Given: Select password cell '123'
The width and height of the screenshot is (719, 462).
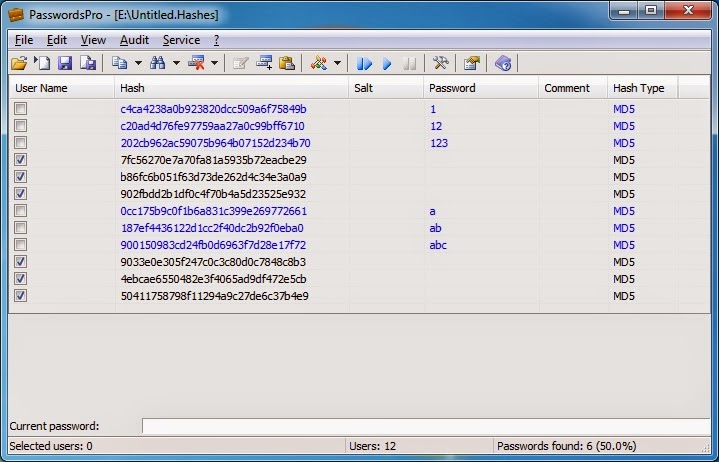Looking at the screenshot, I should point(439,143).
